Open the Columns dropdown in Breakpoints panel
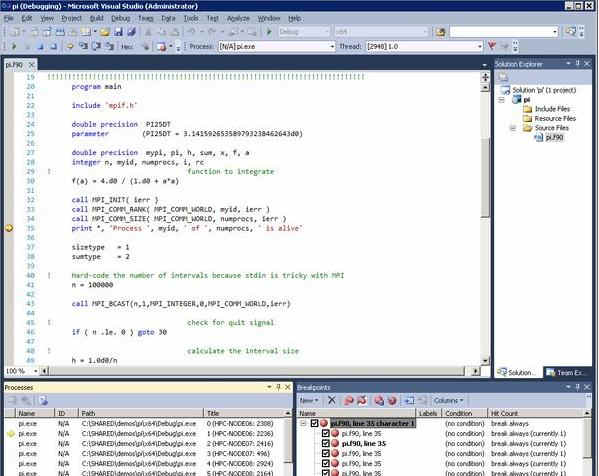The width and height of the screenshot is (599, 476). pyautogui.click(x=448, y=400)
